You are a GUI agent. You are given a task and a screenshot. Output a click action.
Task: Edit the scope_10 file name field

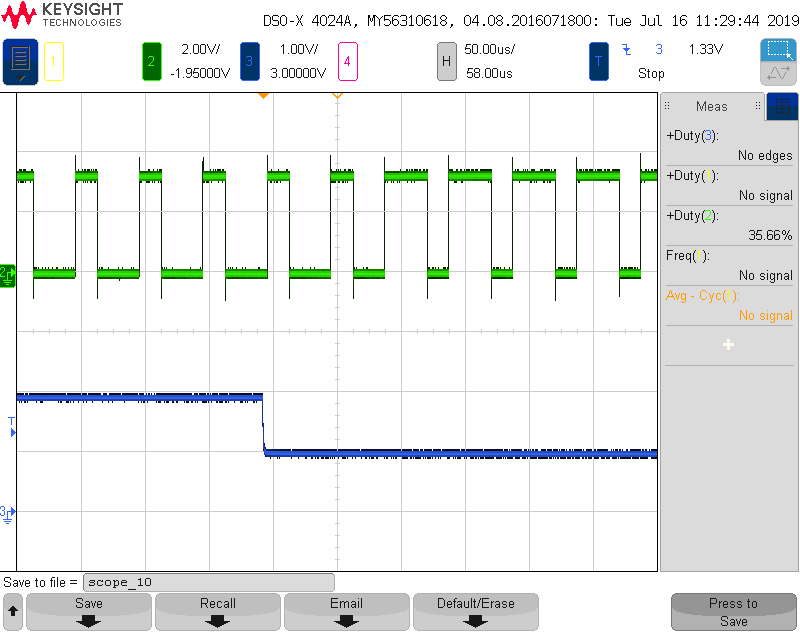pos(209,582)
